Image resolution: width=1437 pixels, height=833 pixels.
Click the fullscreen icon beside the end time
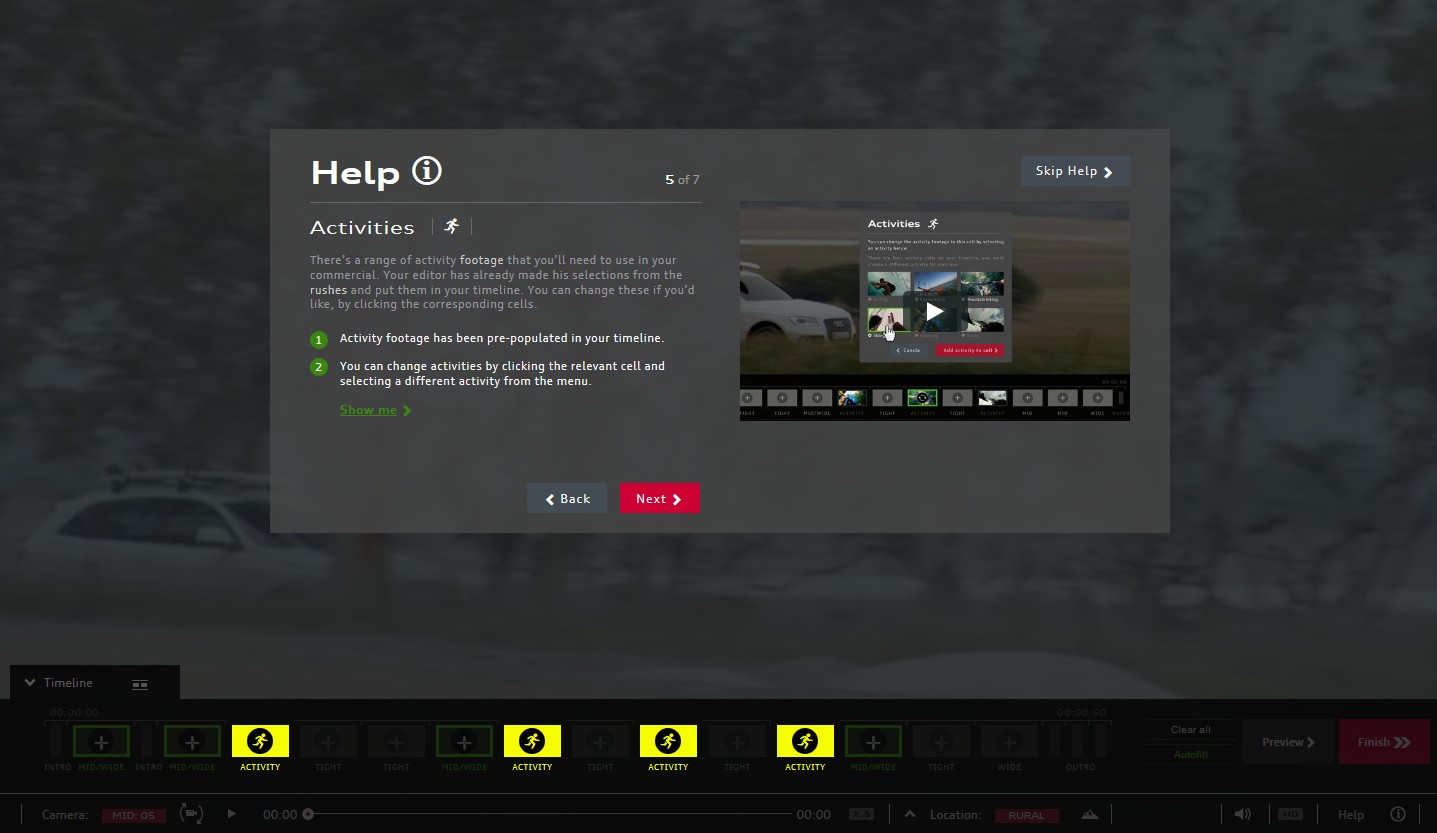click(860, 814)
